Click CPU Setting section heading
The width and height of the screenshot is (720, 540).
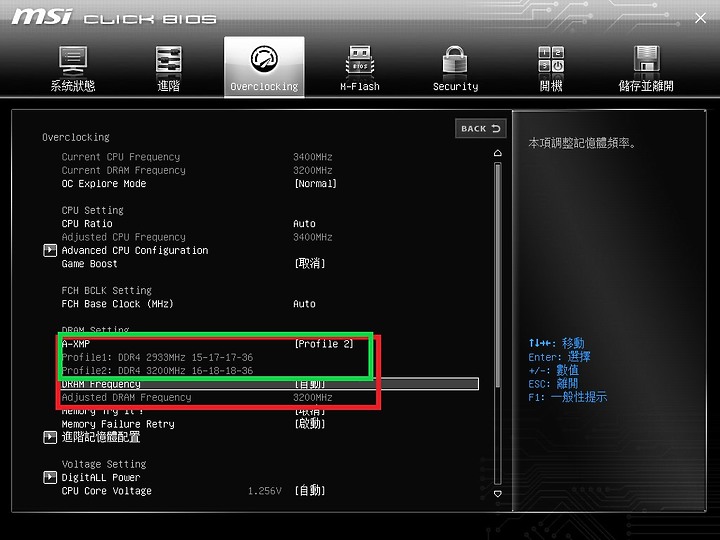(92, 210)
